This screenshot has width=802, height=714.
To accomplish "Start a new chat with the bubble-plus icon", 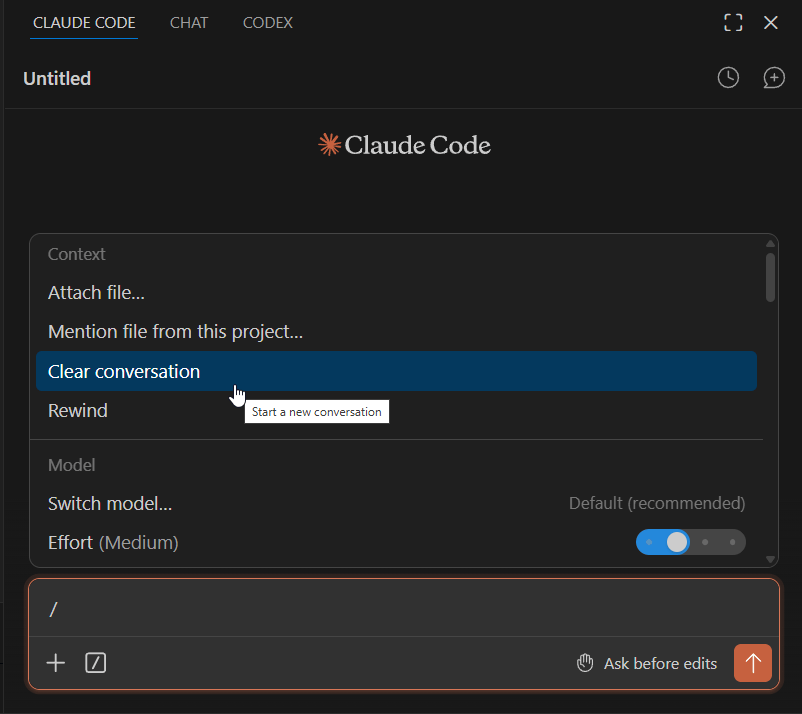I will point(773,78).
